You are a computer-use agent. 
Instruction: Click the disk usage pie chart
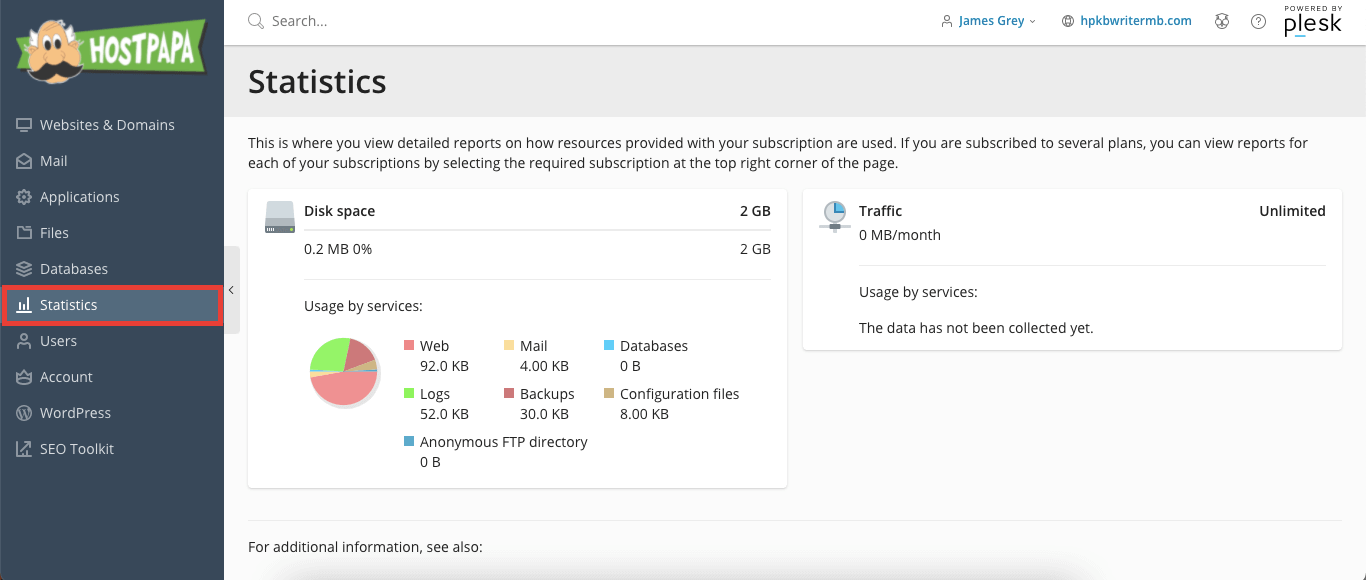(344, 371)
